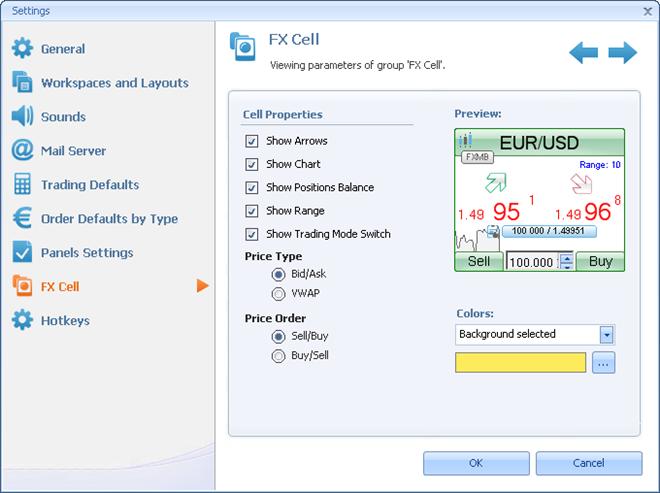Click the trading mode switch icon in preview
The width and height of the screenshot is (660, 493).
[x=493, y=231]
